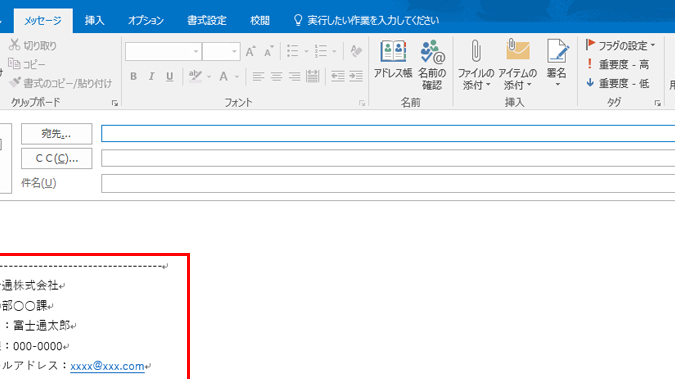This screenshot has width=675, height=379.
Task: Open the xxxx@xxx.com email link
Action: pos(107,366)
